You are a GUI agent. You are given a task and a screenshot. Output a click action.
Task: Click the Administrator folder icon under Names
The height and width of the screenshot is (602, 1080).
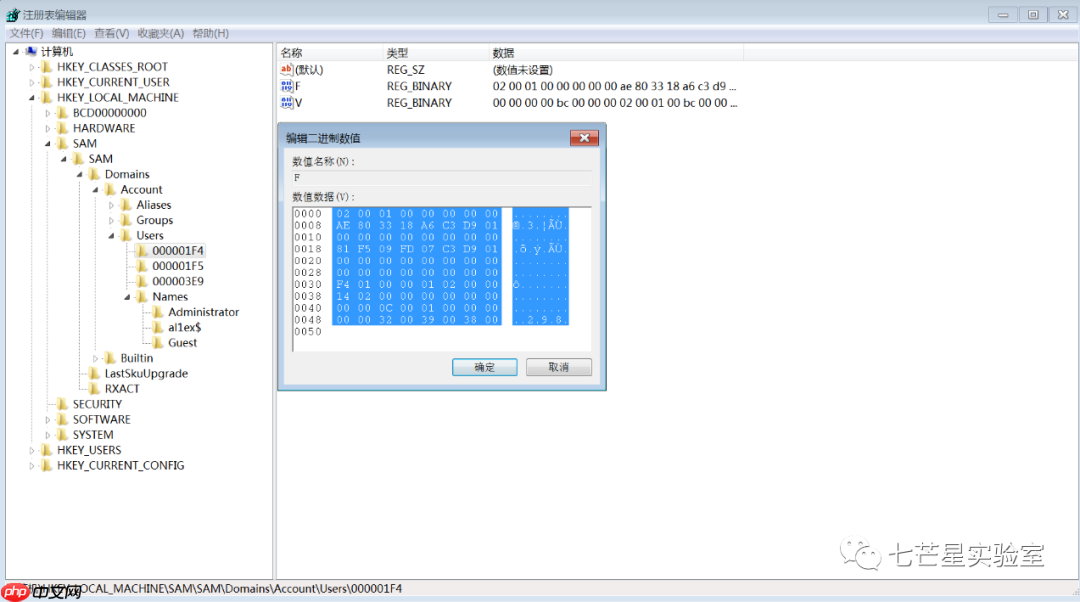tap(156, 312)
